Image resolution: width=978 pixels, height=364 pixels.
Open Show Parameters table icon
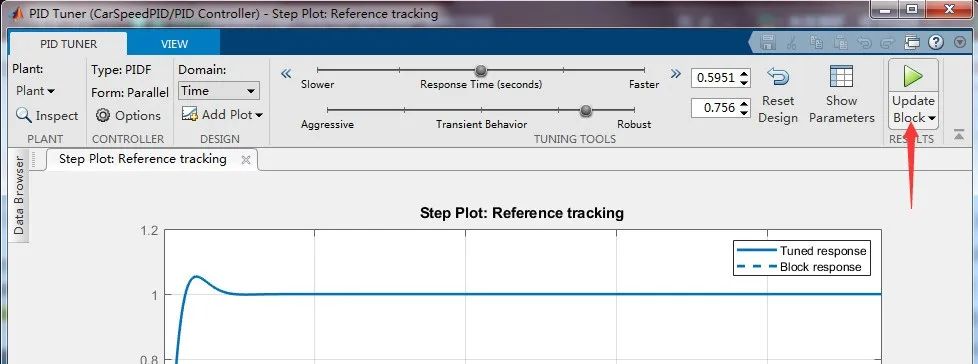pyautogui.click(x=841, y=77)
